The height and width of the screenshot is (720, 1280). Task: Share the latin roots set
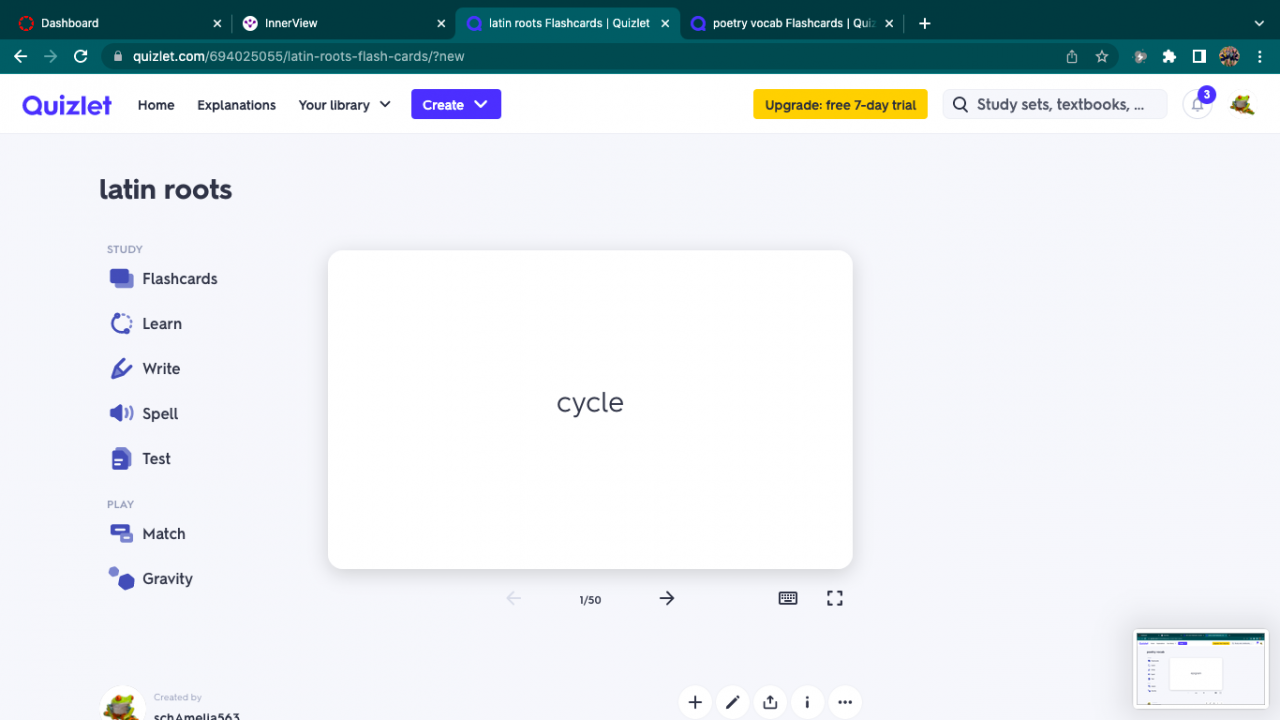tap(770, 702)
